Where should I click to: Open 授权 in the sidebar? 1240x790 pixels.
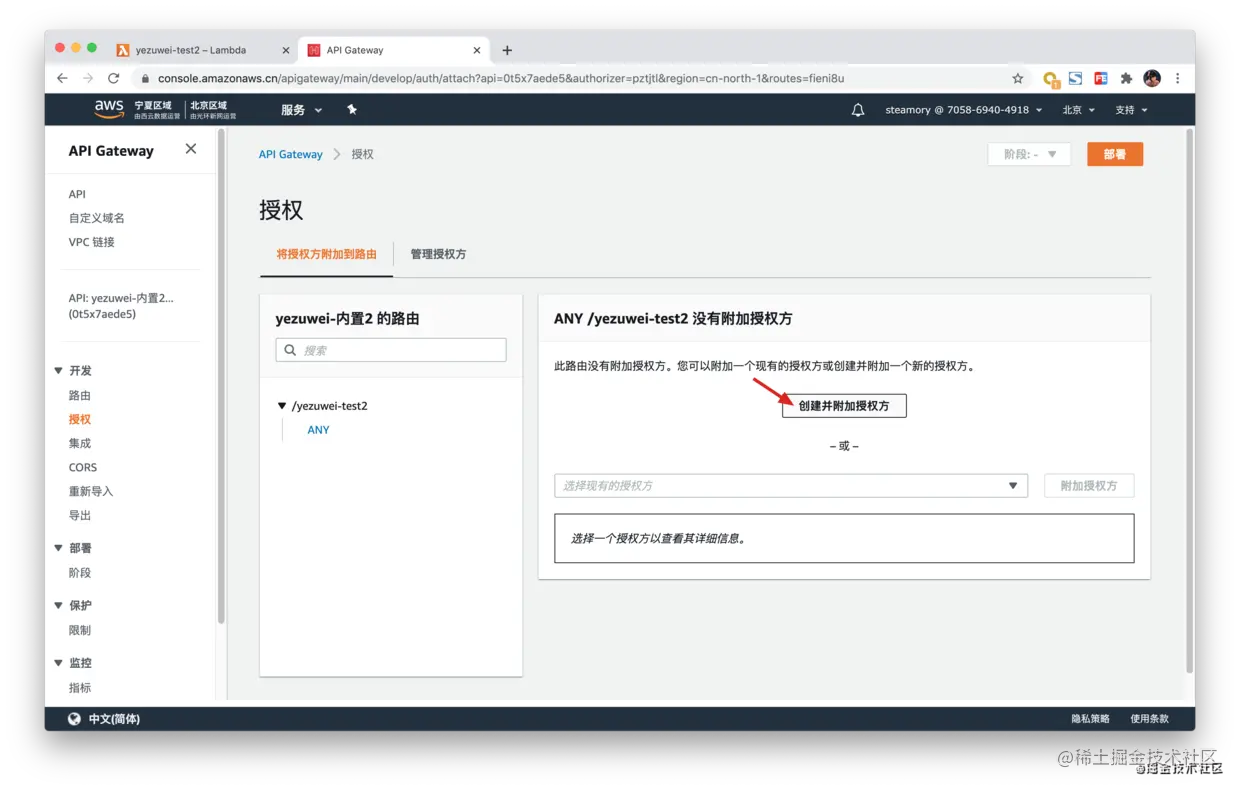[x=80, y=420]
